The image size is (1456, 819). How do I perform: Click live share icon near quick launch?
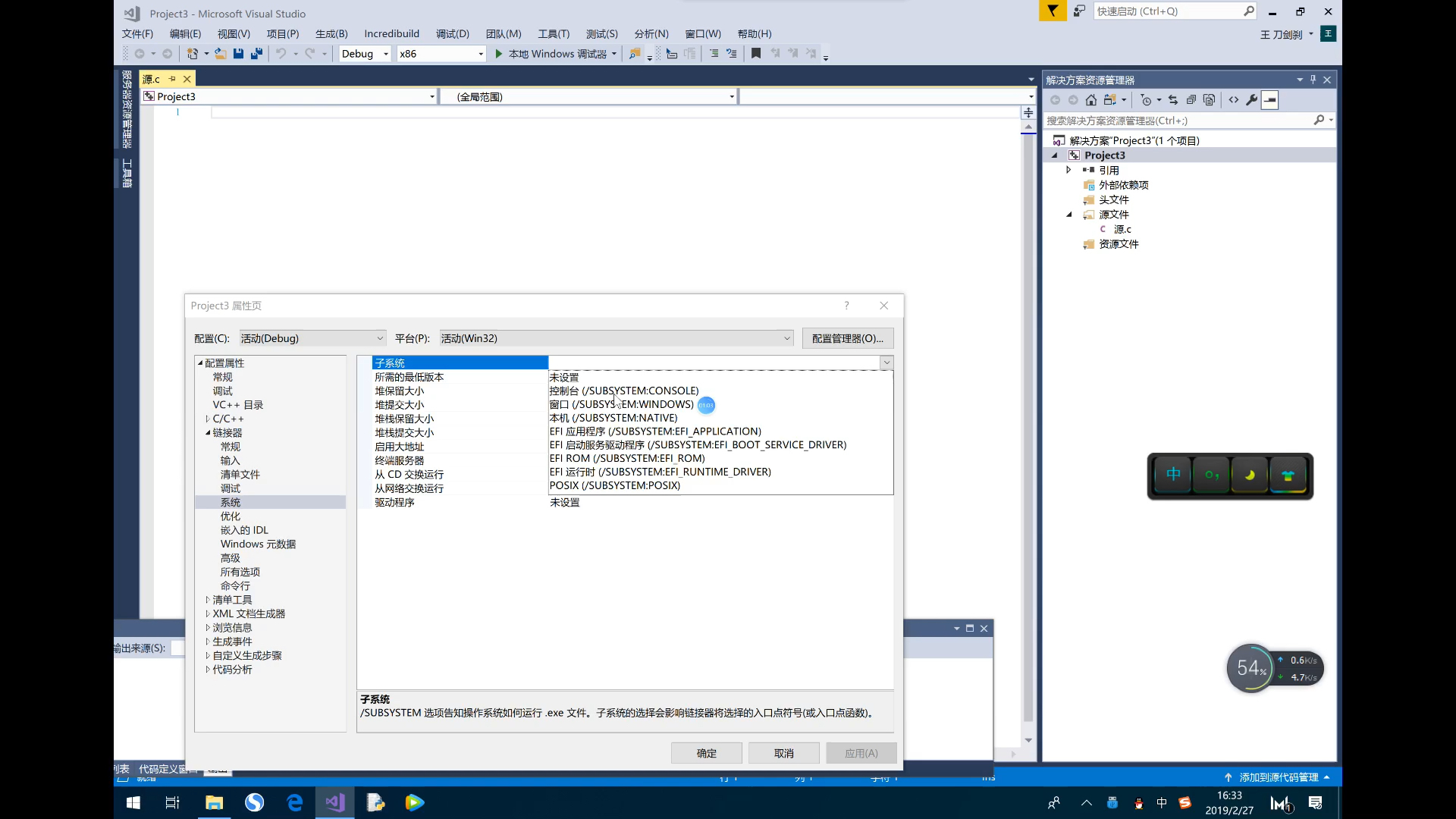pos(1079,11)
